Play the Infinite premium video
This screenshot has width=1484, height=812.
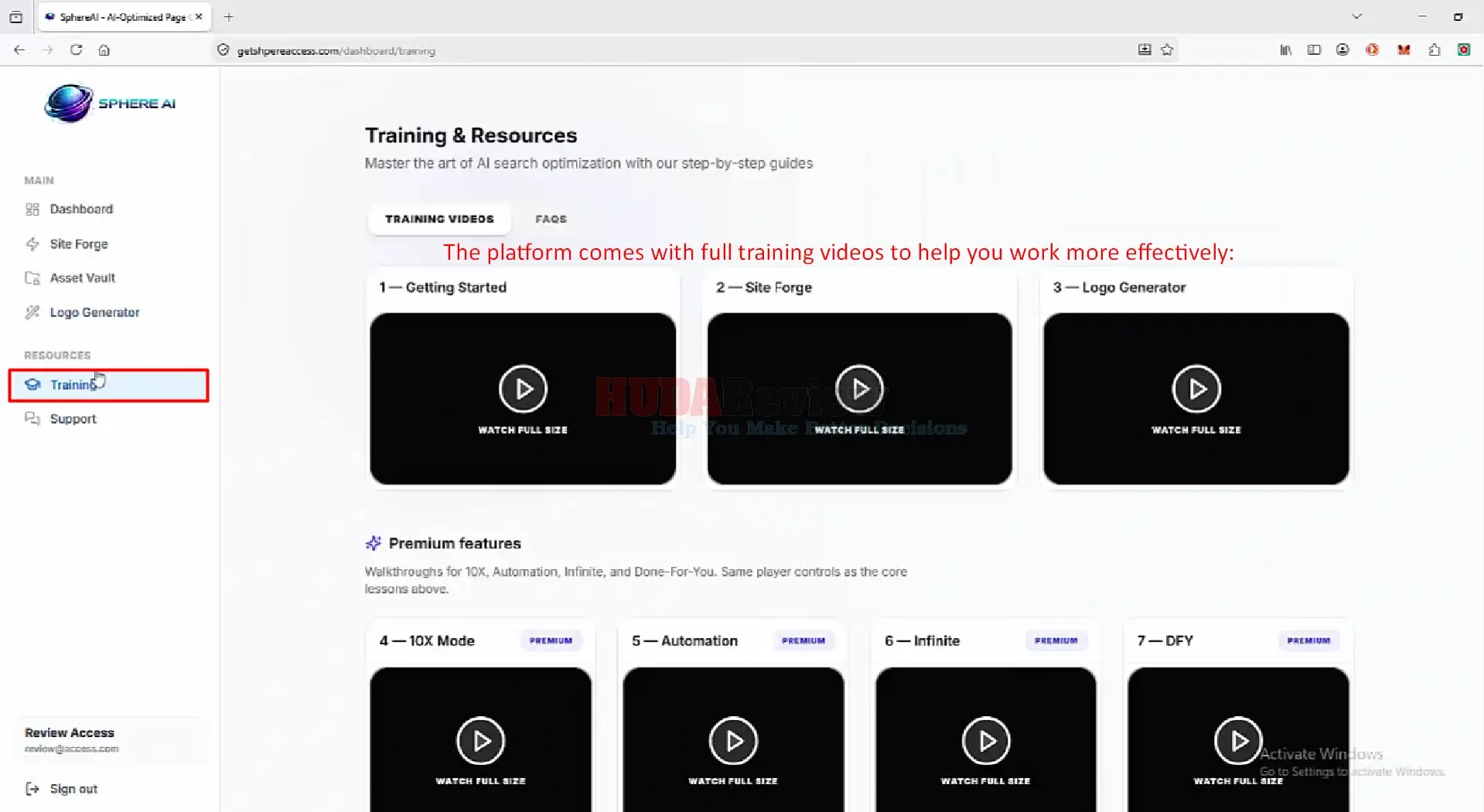click(x=986, y=741)
